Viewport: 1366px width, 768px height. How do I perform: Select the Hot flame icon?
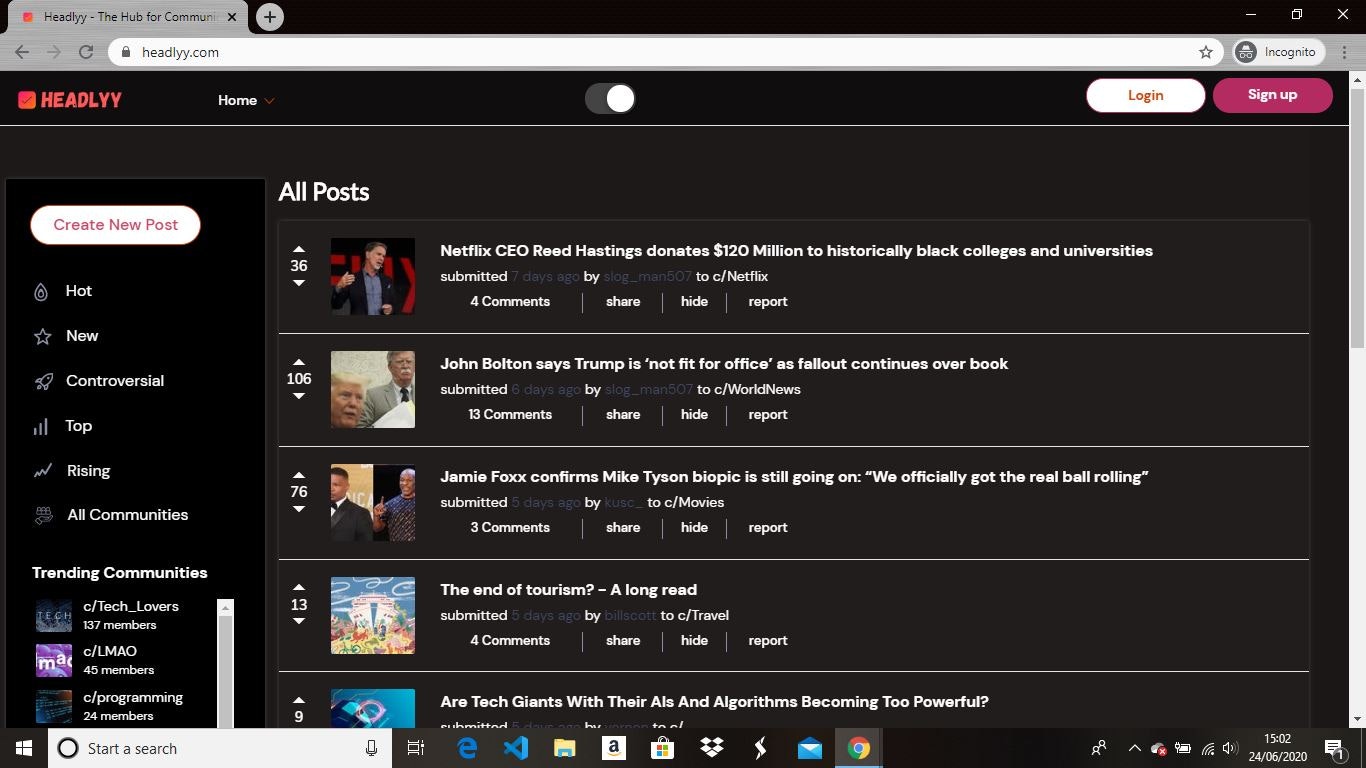41,292
